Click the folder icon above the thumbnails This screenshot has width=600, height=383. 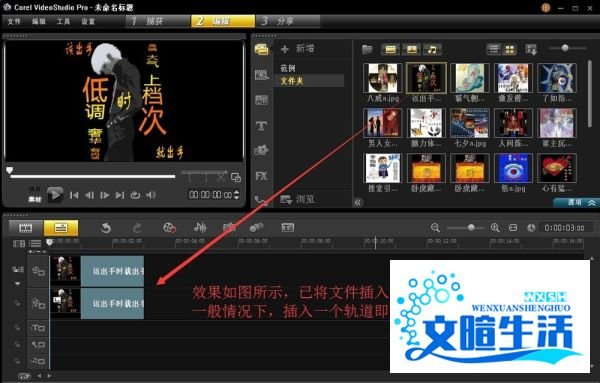[x=367, y=49]
